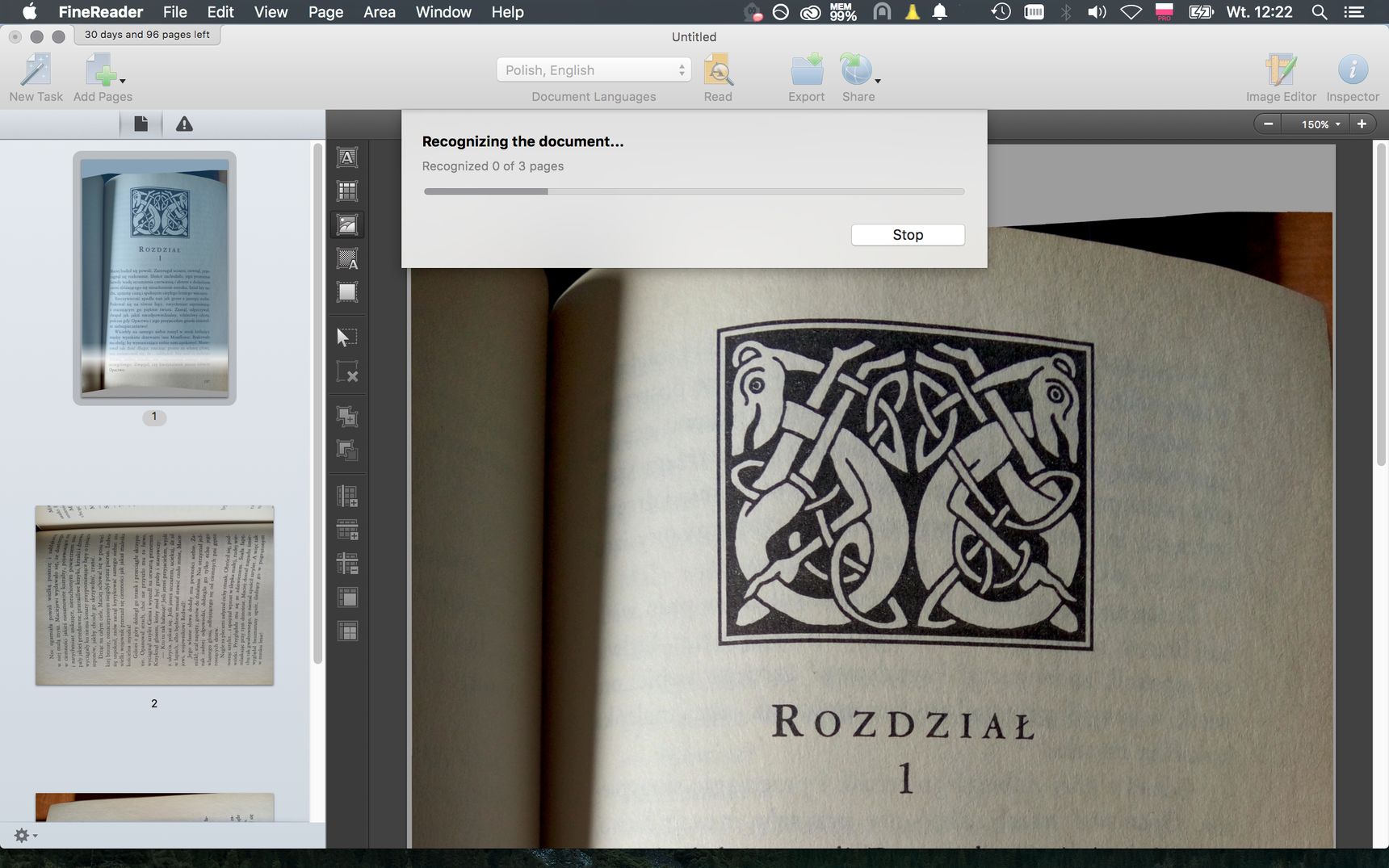Viewport: 1389px width, 868px height.
Task: Expand the Add Pages dropdown arrow
Action: pyautogui.click(x=123, y=81)
